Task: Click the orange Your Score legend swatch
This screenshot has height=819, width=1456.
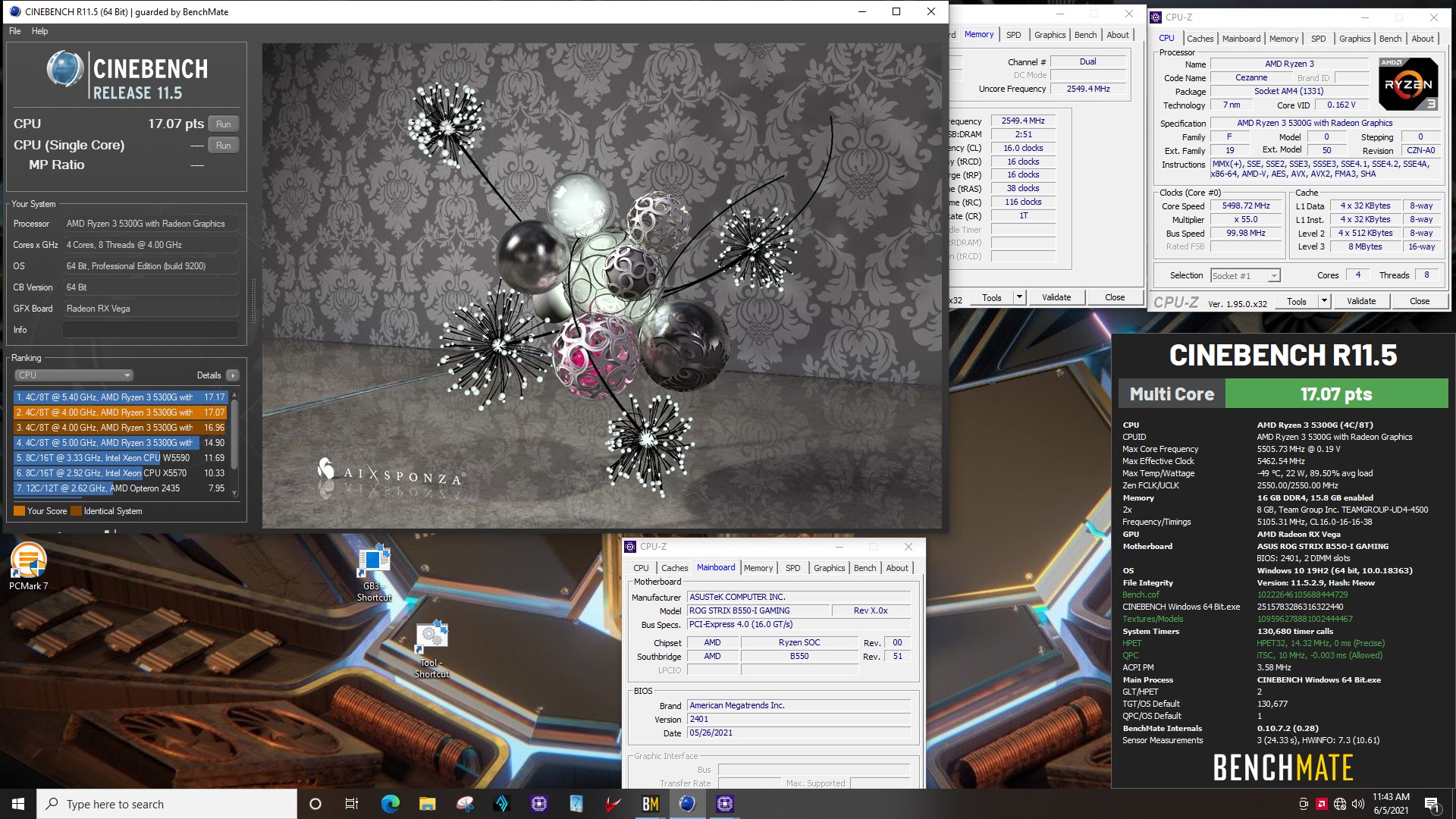Action: click(x=20, y=511)
